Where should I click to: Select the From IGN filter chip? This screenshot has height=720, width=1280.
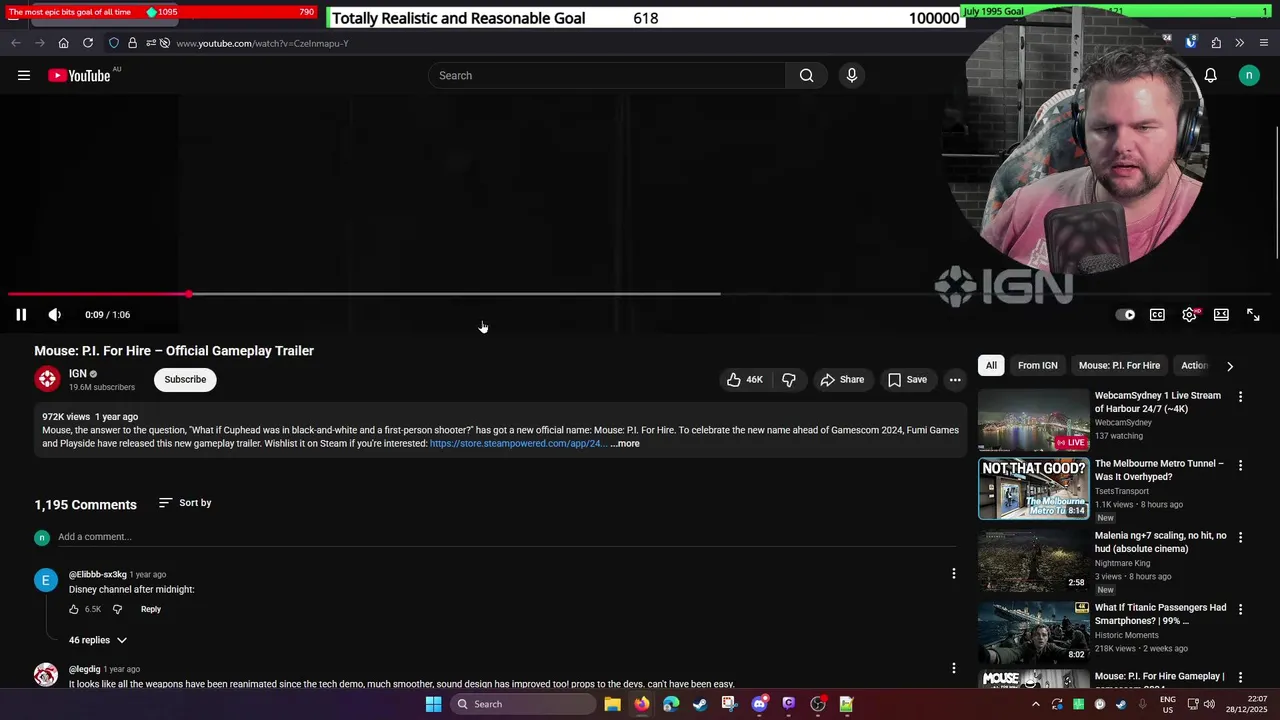[1037, 365]
